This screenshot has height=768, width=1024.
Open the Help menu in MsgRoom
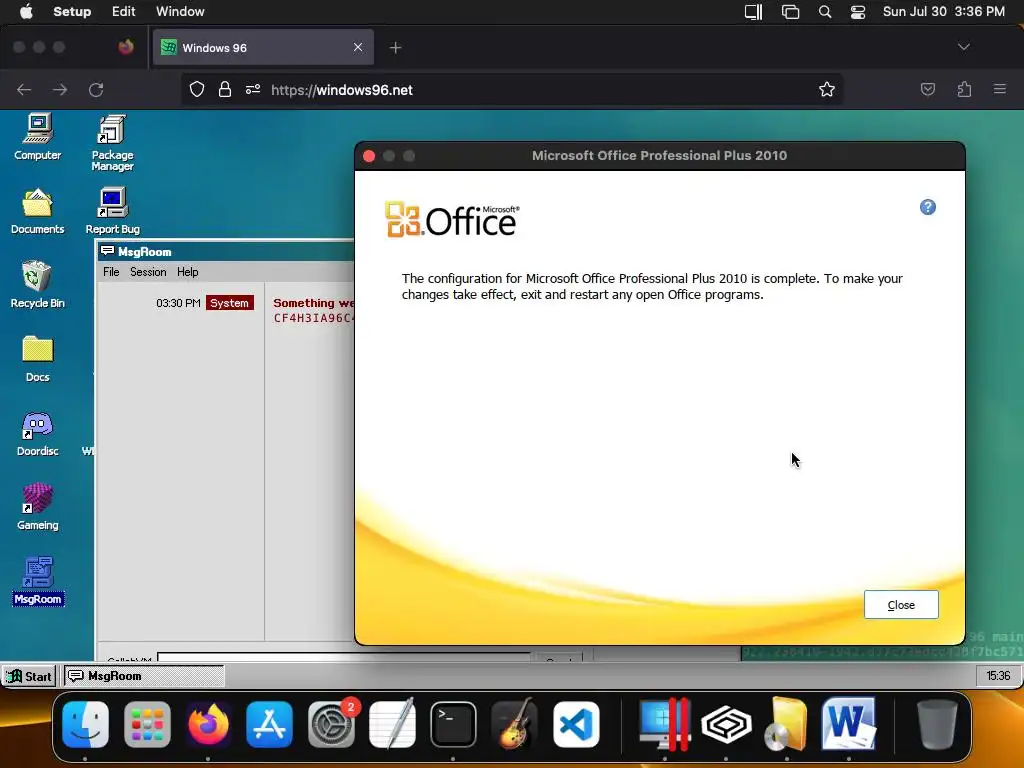coord(187,272)
